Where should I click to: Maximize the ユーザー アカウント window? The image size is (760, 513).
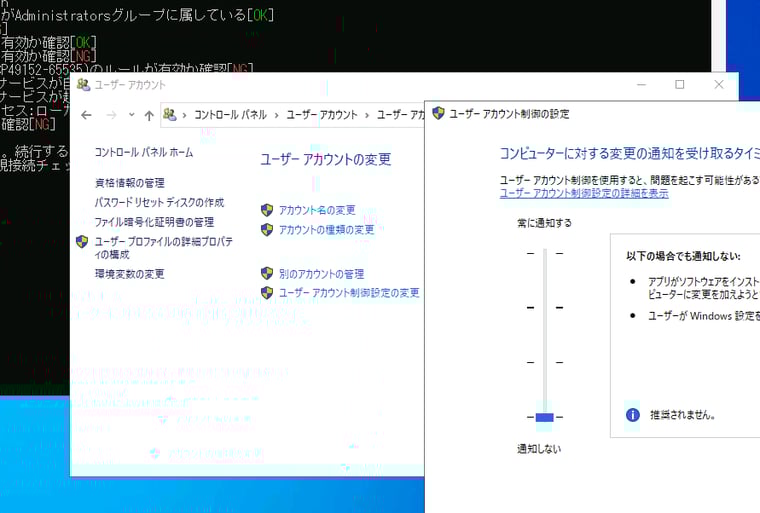(x=680, y=85)
